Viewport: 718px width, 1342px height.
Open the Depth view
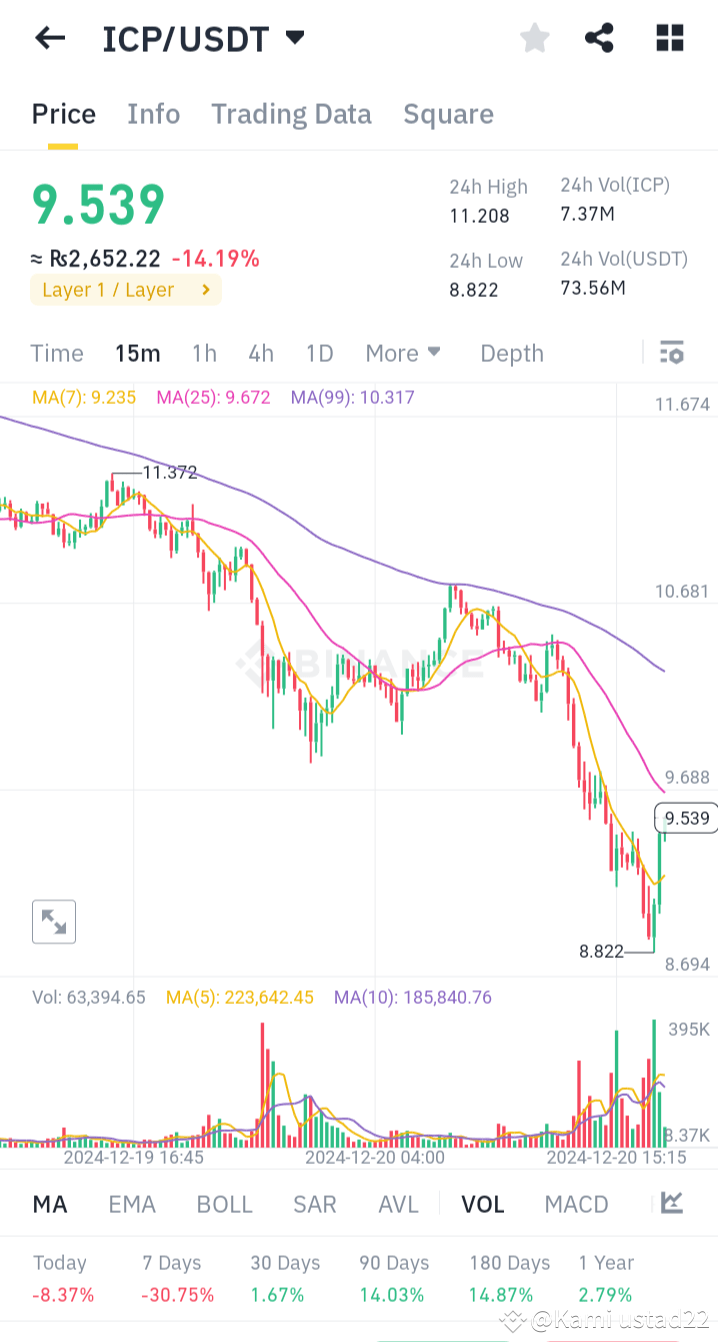coord(511,352)
